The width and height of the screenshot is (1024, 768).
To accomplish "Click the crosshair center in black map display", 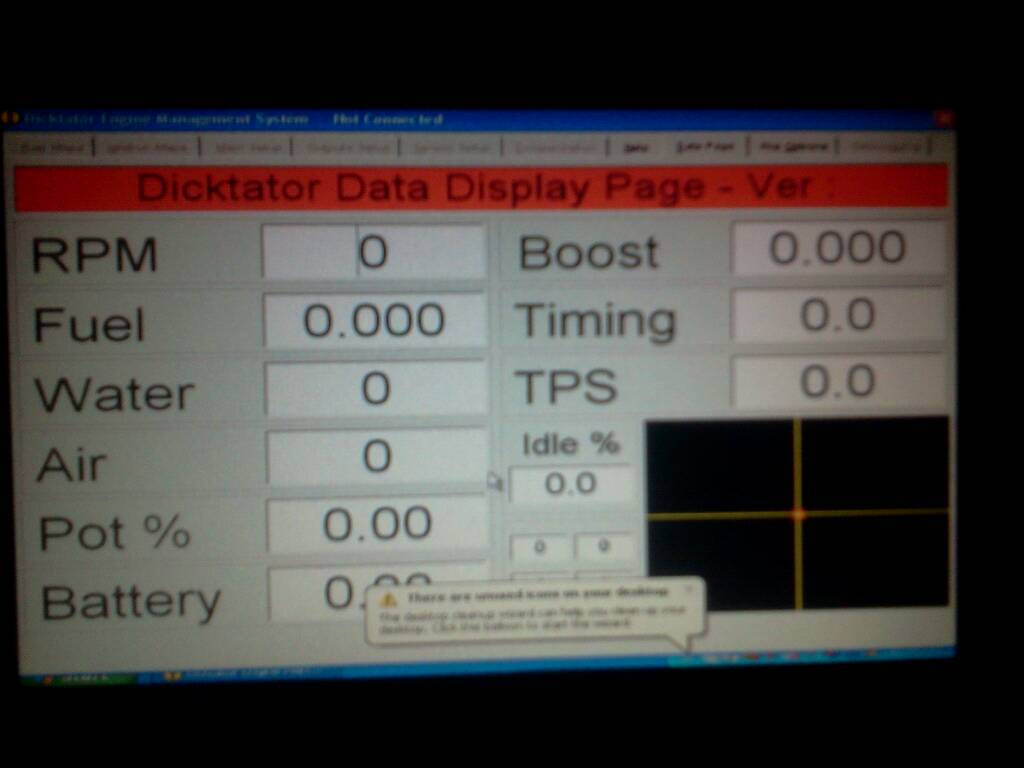I will tap(797, 514).
